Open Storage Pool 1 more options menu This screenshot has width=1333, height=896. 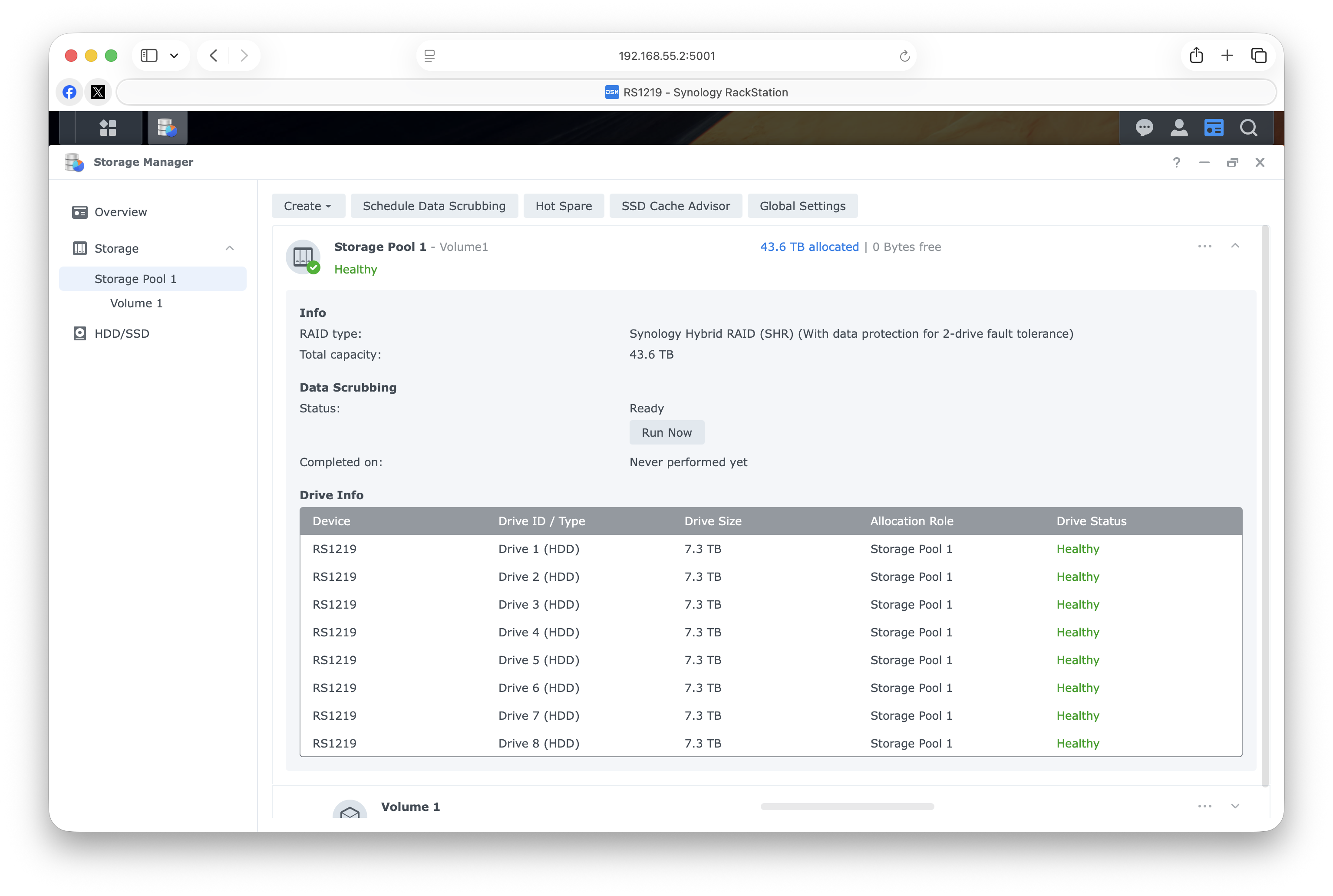1205,246
